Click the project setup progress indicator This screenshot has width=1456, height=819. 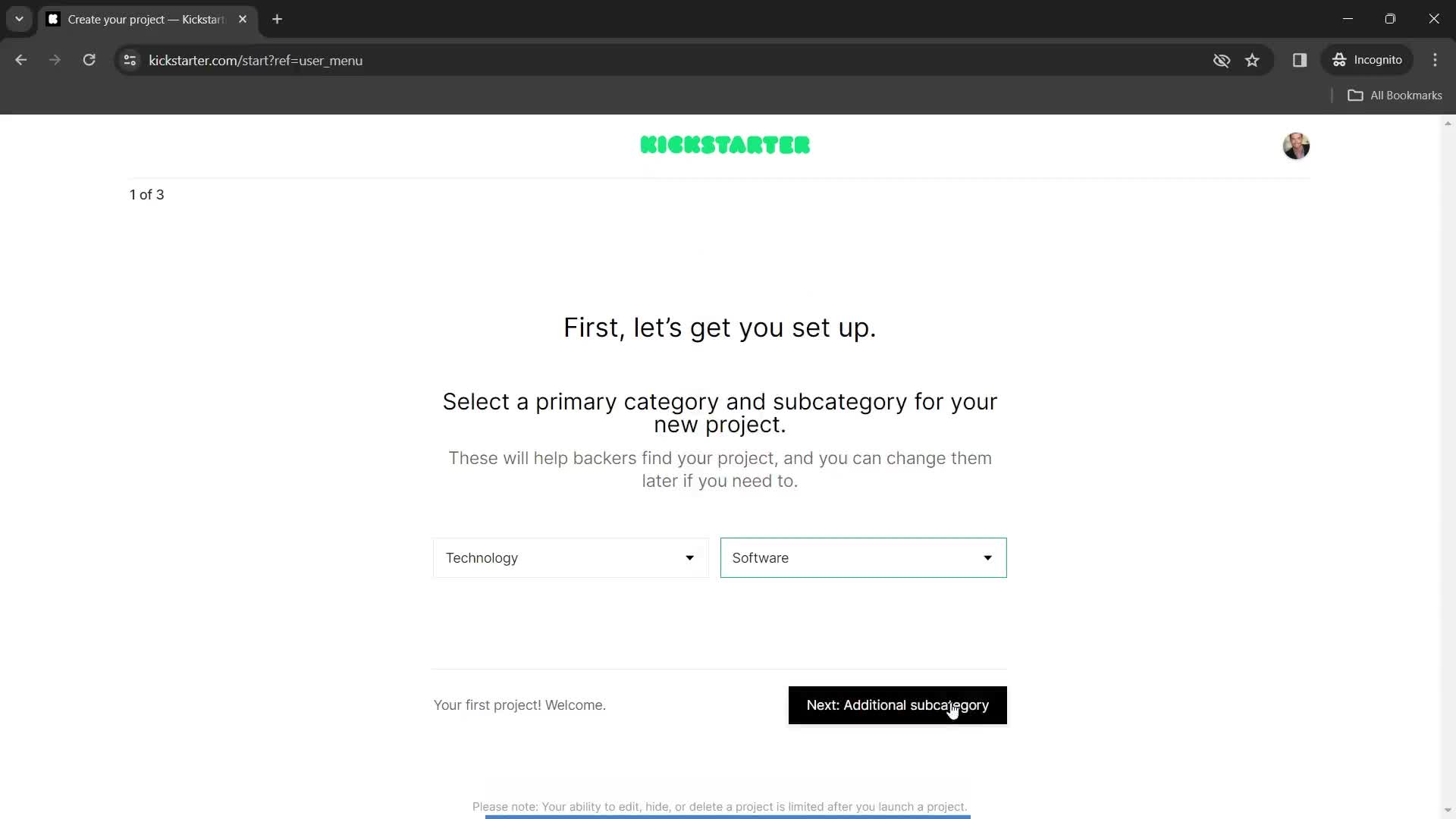tap(147, 195)
